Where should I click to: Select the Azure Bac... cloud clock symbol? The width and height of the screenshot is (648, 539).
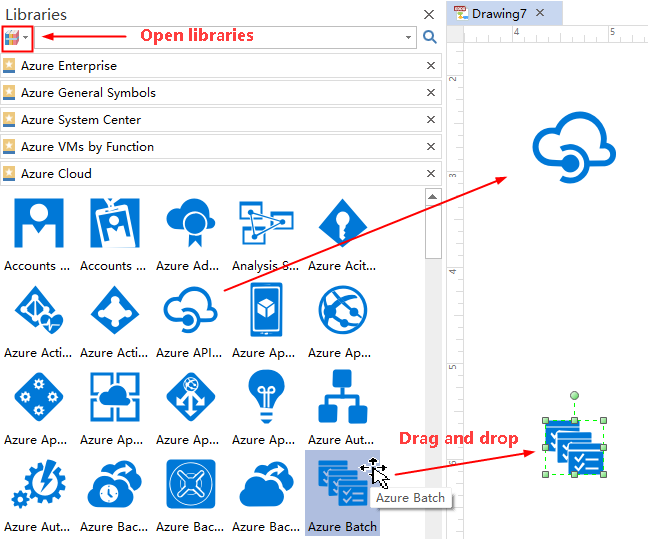(x=115, y=484)
